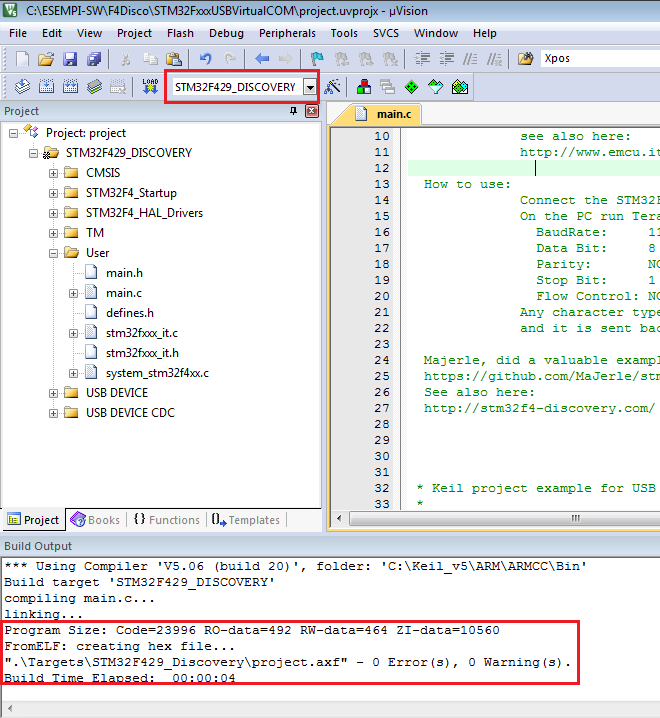This screenshot has height=718, width=660.
Task: Select system_stm32f4xx.c file
Action: (x=157, y=373)
